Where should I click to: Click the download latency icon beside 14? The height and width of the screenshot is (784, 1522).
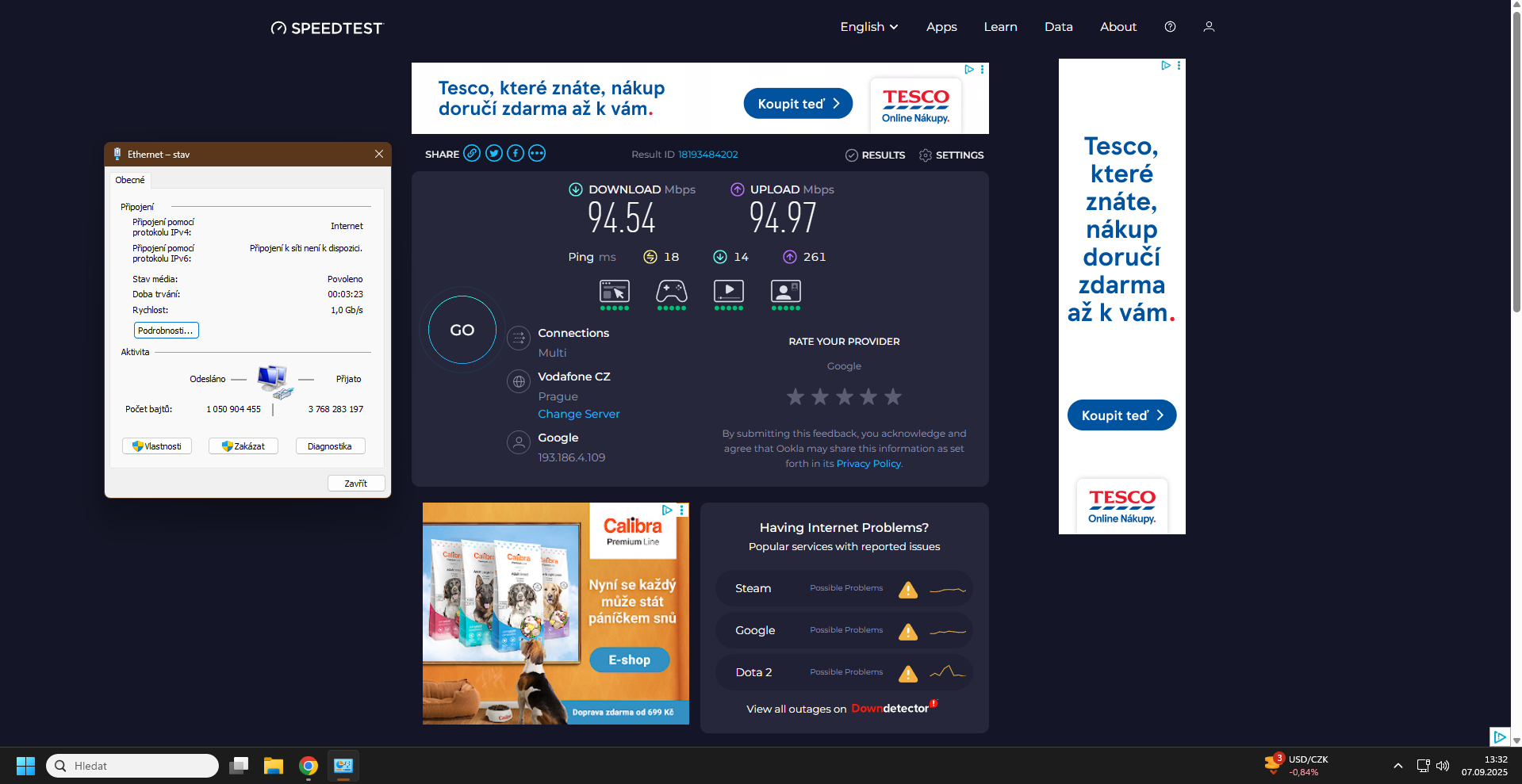pyautogui.click(x=720, y=256)
